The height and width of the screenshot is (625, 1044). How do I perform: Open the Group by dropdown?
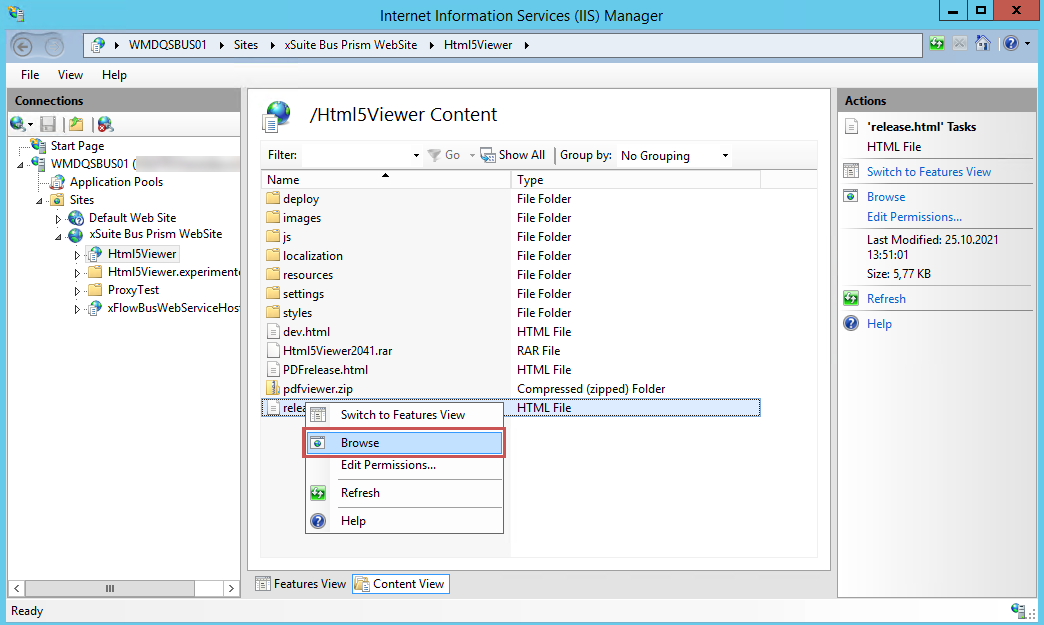[x=674, y=156]
